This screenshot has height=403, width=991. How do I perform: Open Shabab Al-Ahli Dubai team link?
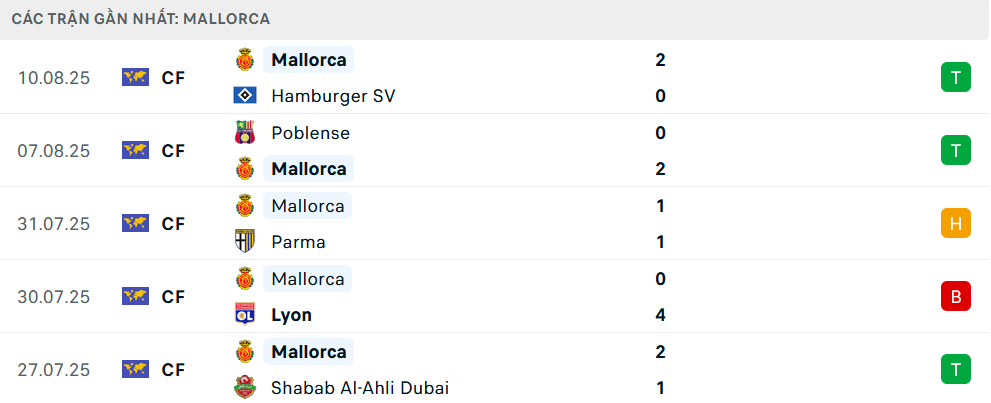[x=360, y=388]
